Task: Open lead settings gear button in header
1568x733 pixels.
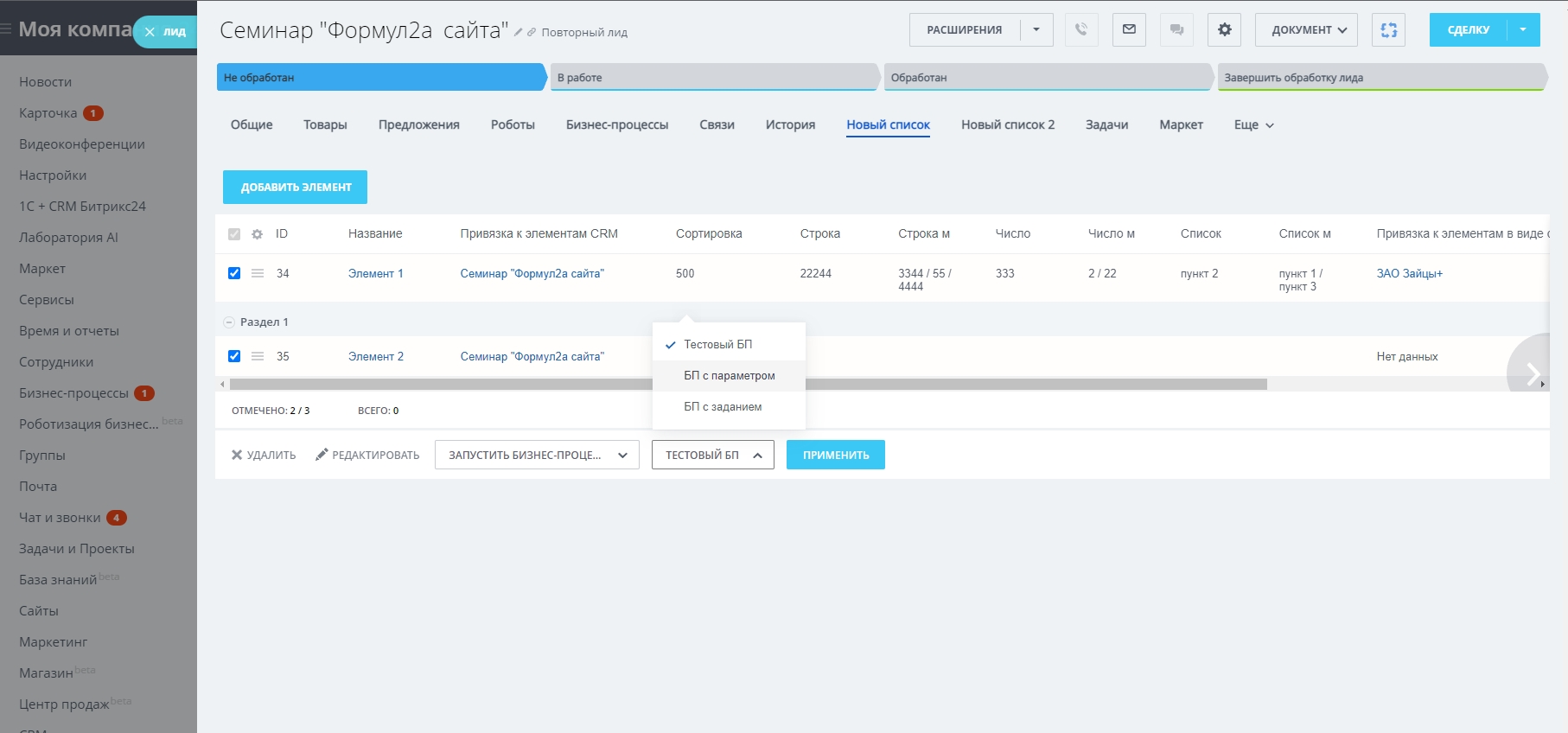Action: pos(1224,29)
